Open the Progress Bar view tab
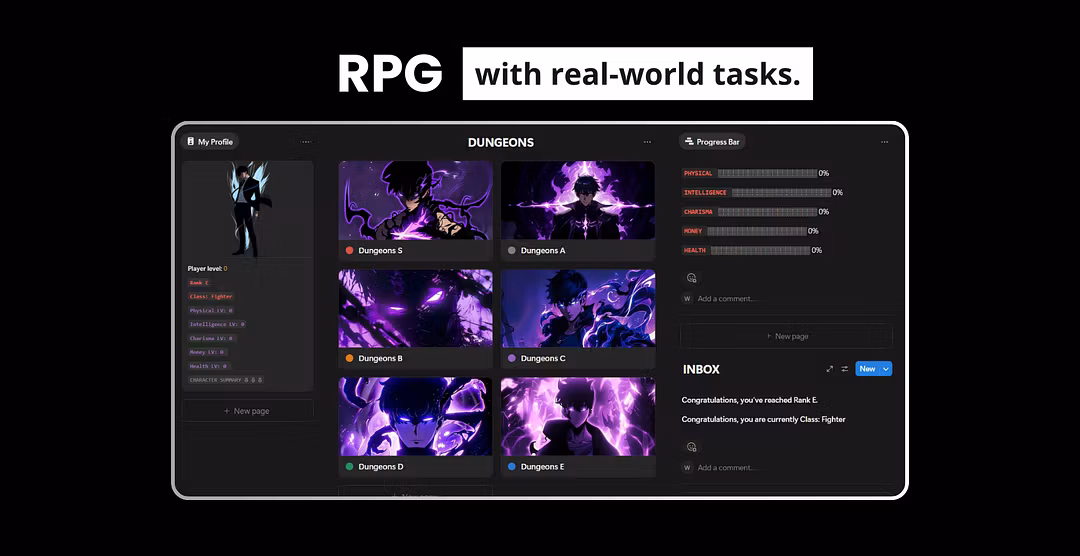Viewport: 1080px width, 556px height. [x=712, y=142]
